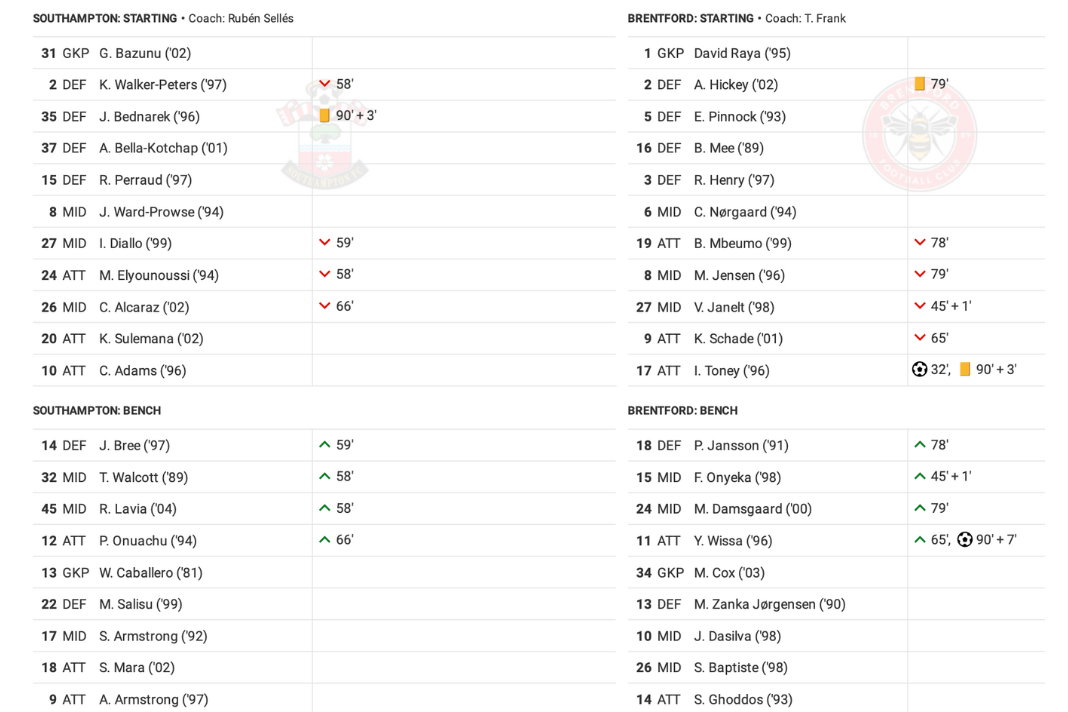
Task: Click the red substitution arrow for B. Mbeumo
Action: pyautogui.click(x=920, y=243)
